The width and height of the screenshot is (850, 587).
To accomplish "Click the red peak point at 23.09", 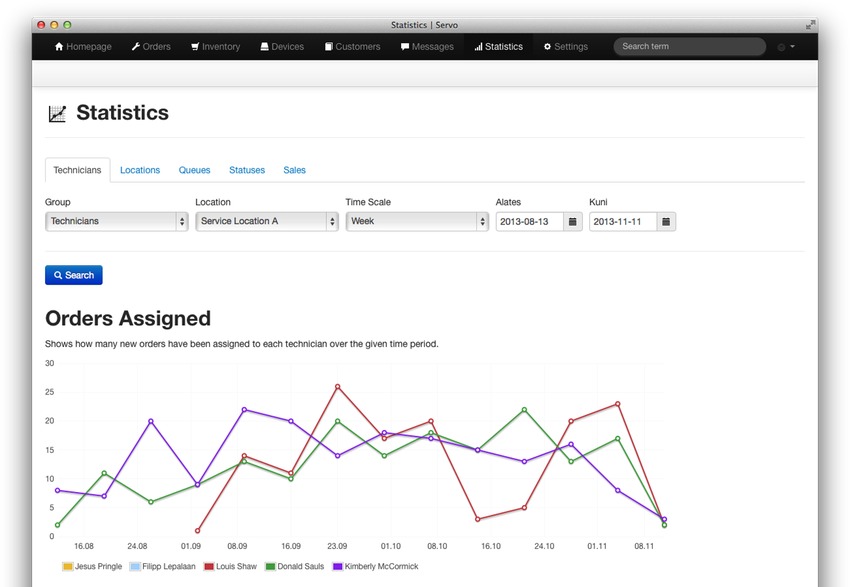I will [x=338, y=387].
